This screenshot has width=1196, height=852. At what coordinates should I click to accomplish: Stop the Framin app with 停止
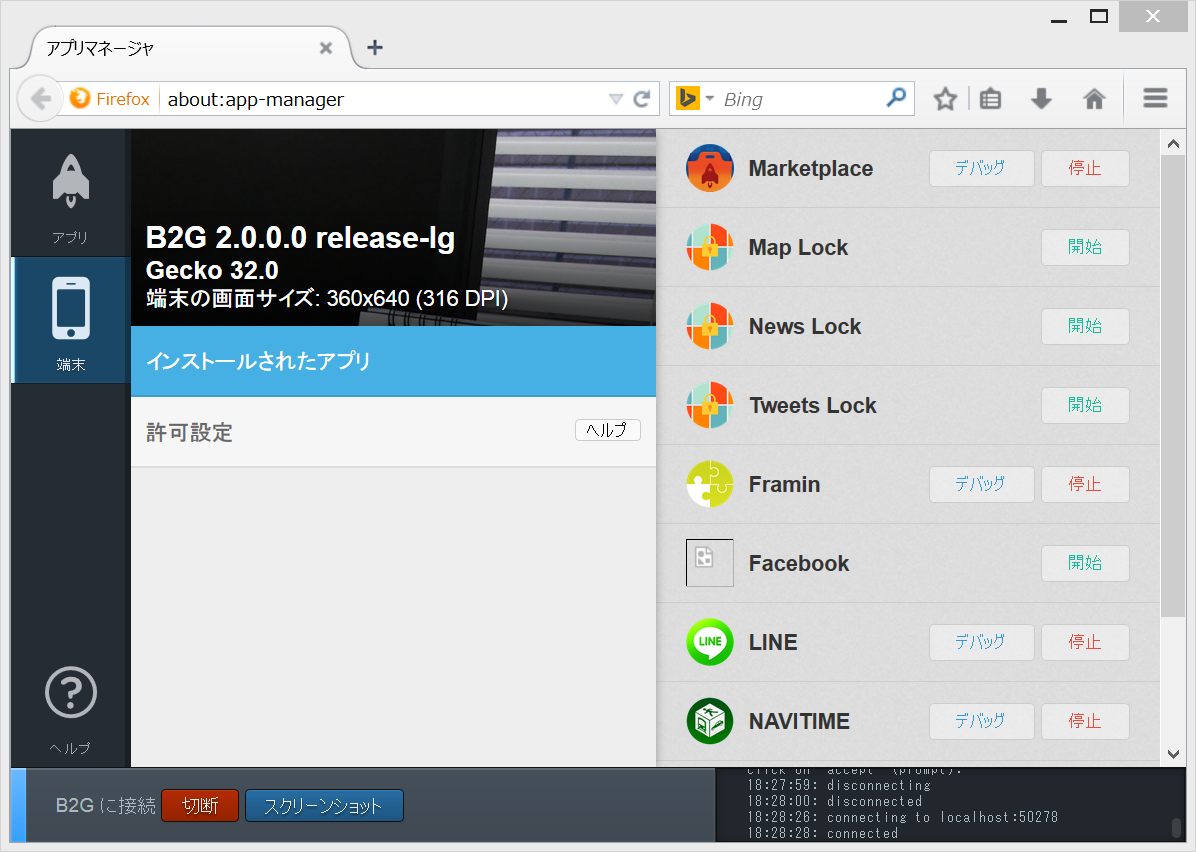1085,484
